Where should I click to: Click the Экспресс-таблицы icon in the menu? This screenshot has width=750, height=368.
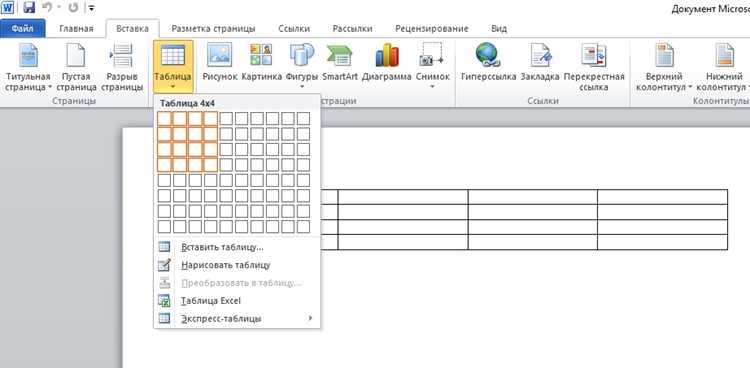pos(164,319)
